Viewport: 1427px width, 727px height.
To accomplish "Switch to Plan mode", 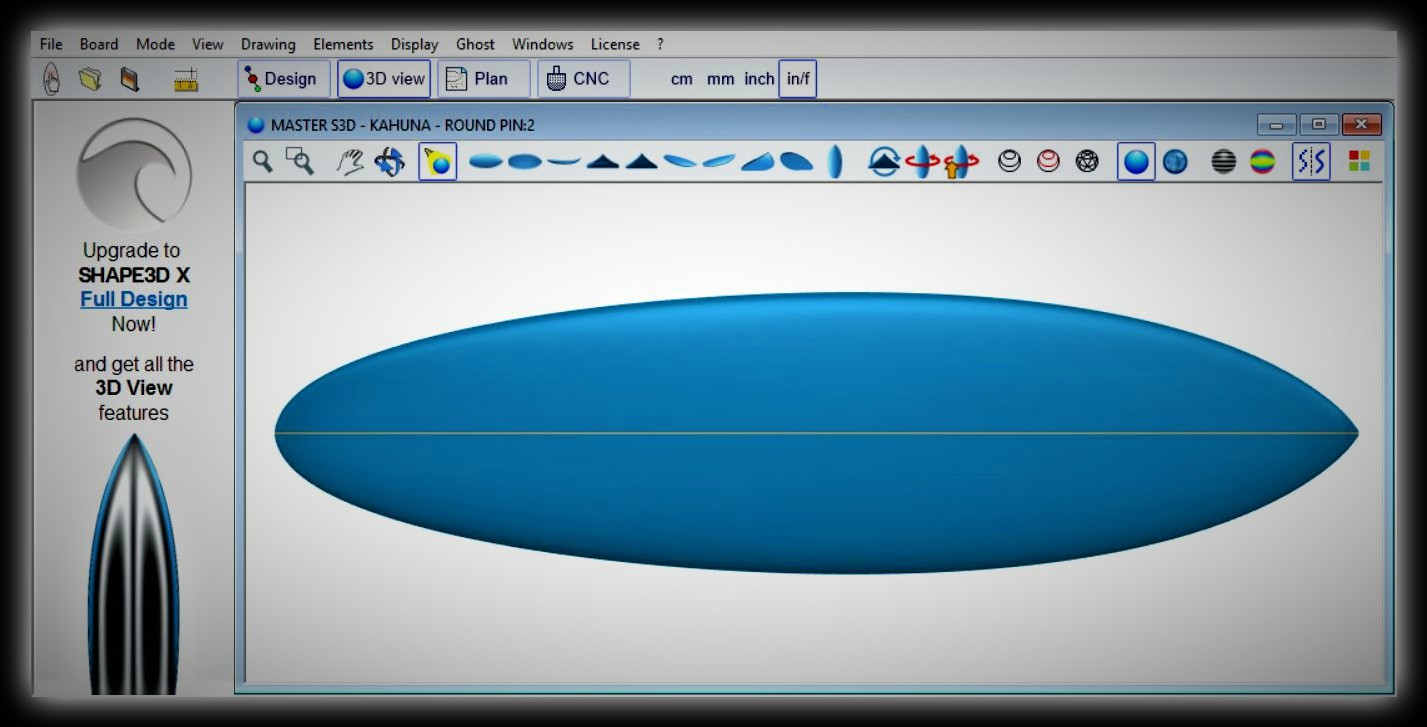I will (x=484, y=79).
